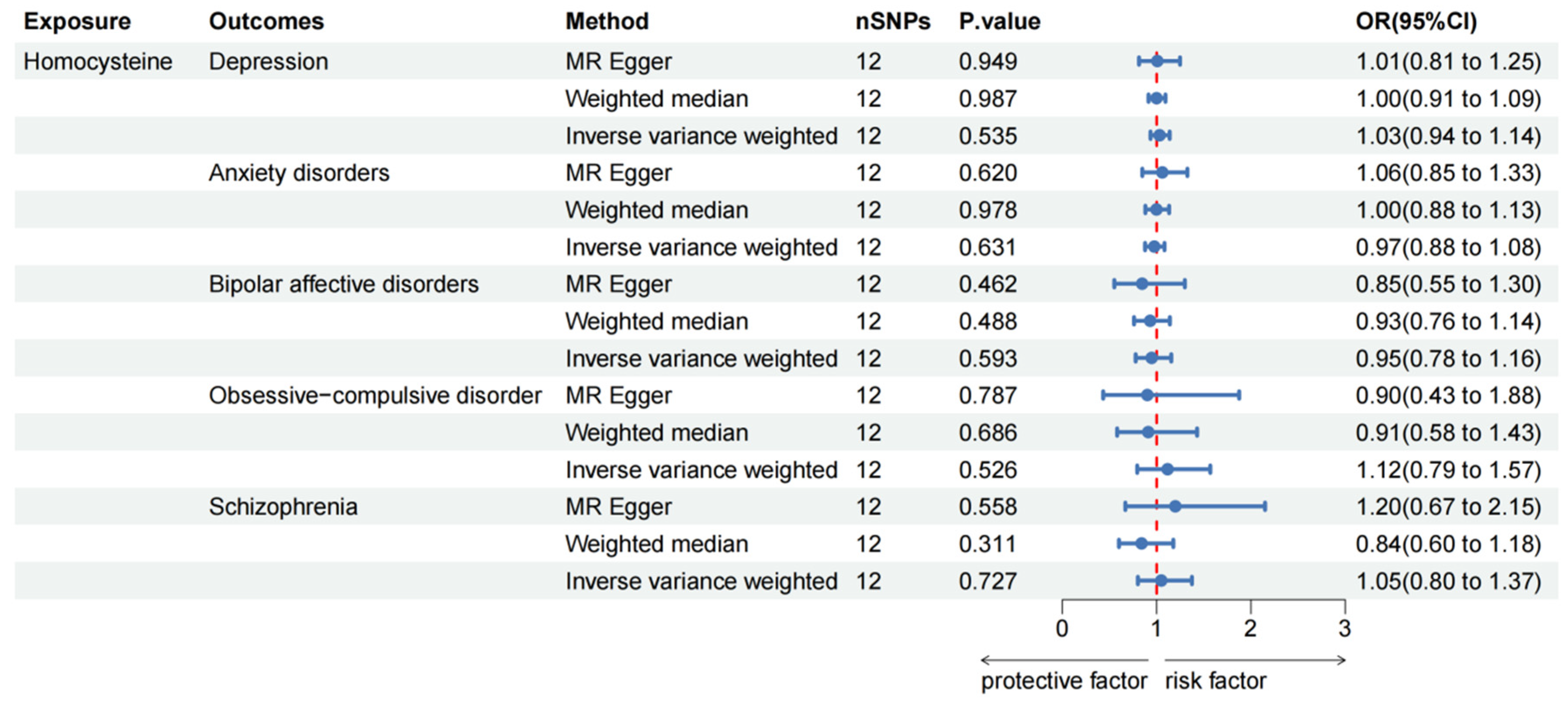
Task: Click the protective factor label
Action: (1064, 680)
